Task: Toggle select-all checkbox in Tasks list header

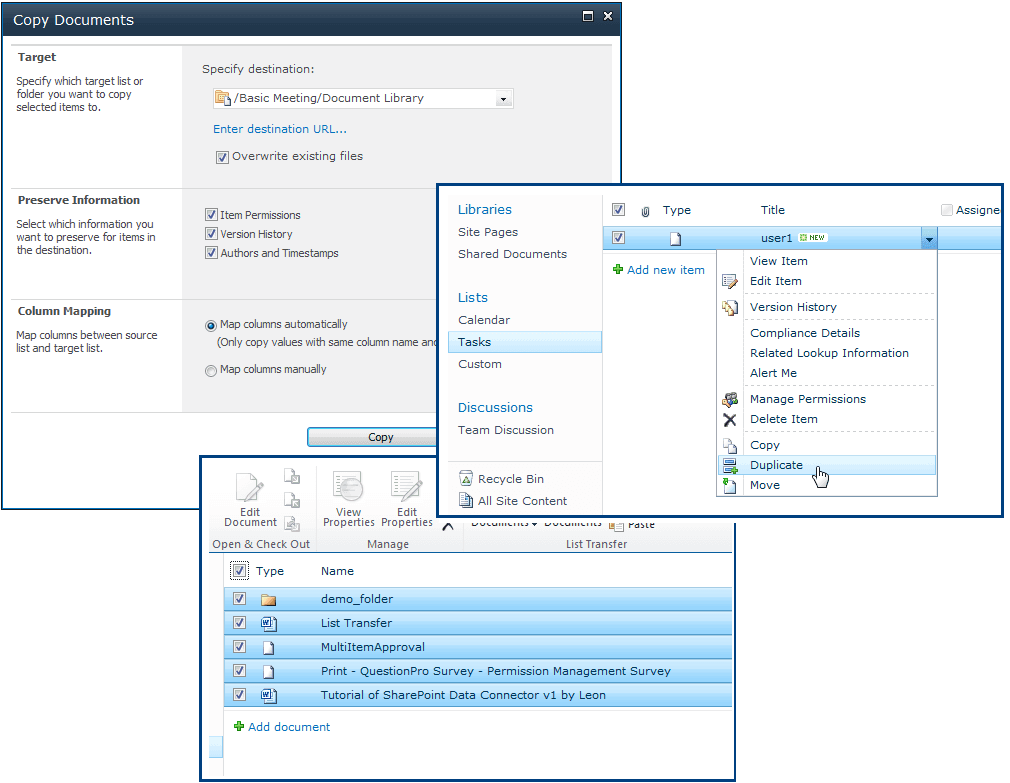Action: click(x=618, y=210)
